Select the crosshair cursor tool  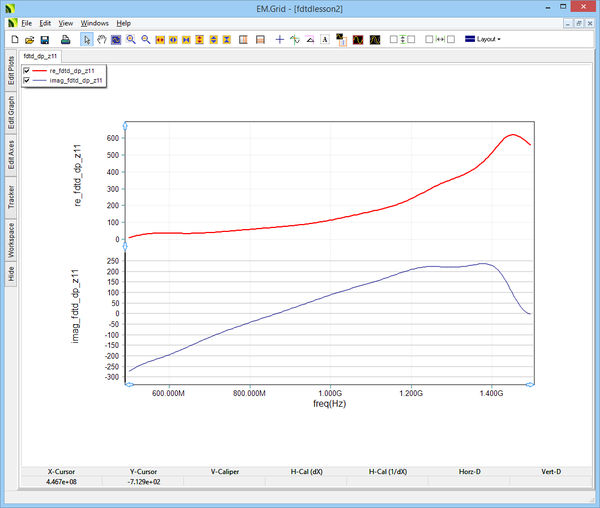click(x=280, y=39)
